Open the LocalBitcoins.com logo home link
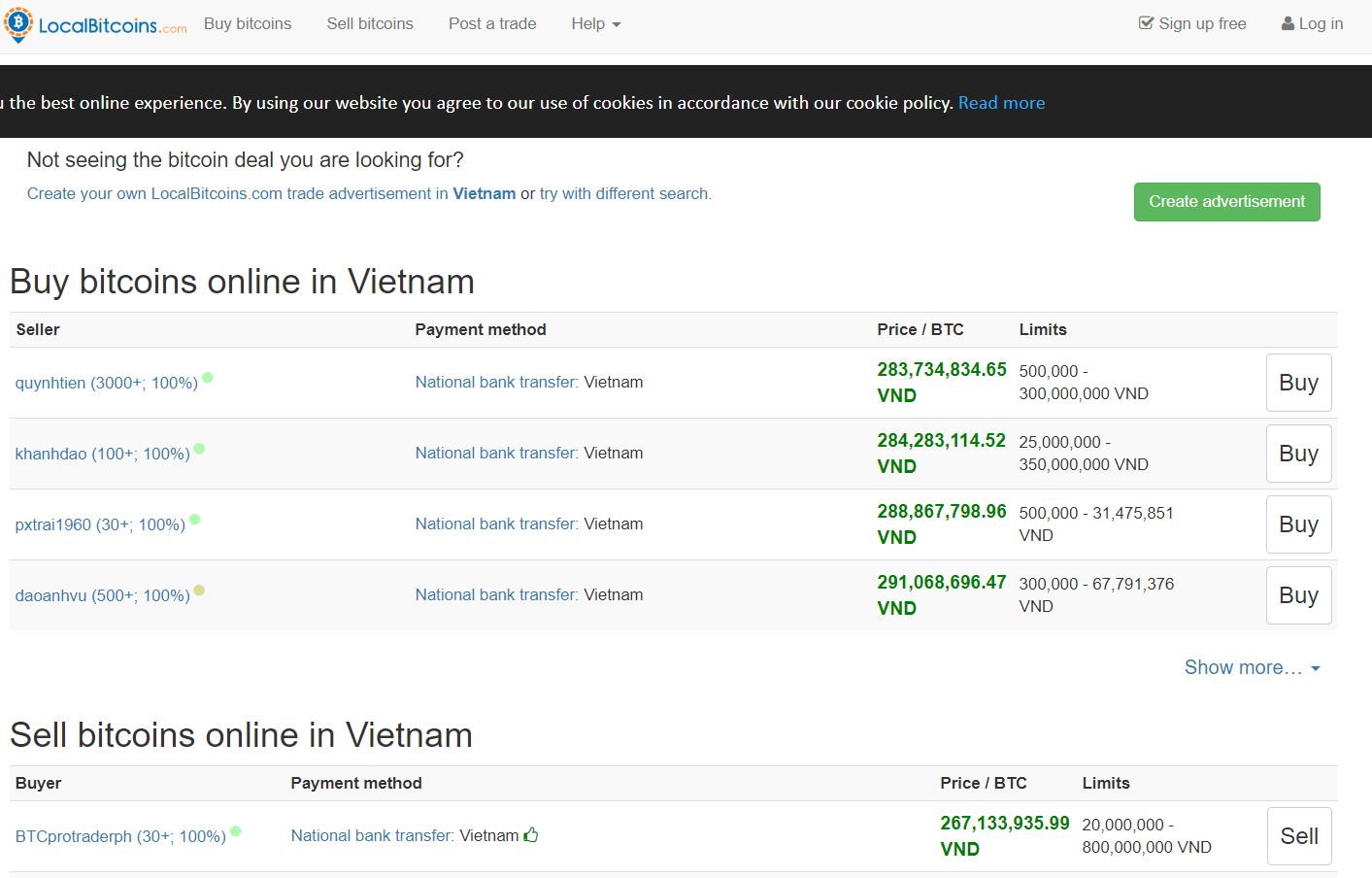The width and height of the screenshot is (1372, 878). coord(95,24)
